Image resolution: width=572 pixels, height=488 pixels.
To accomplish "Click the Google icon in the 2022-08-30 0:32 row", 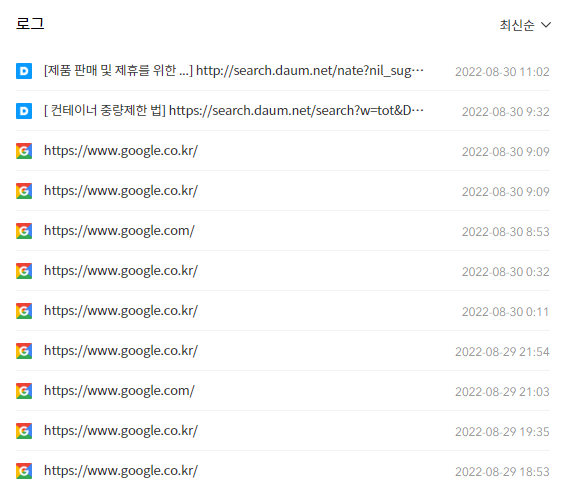I will 24,271.
